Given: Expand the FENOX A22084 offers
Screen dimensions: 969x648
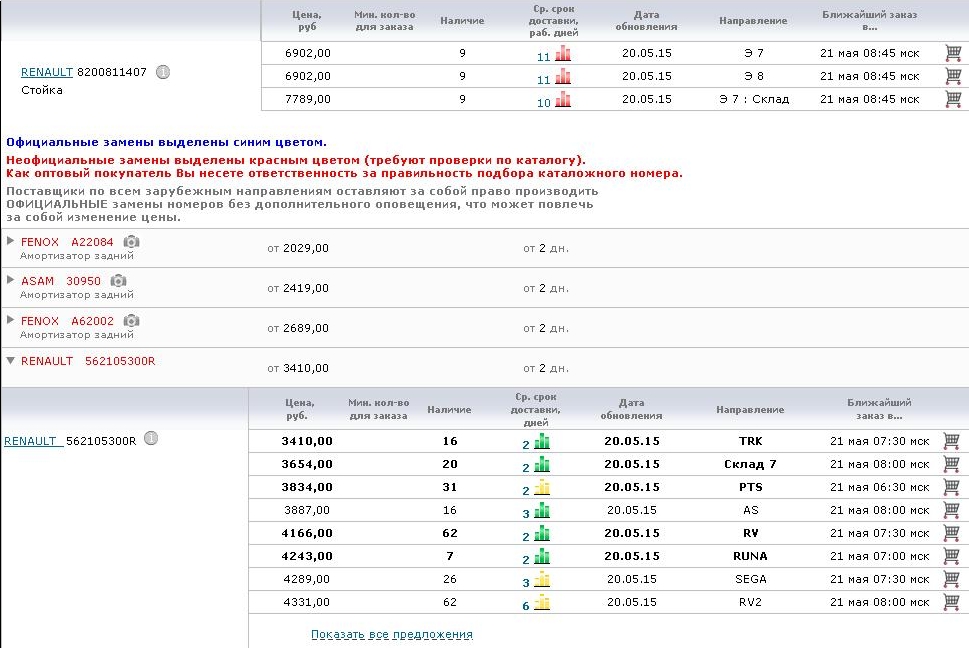Looking at the screenshot, I should click(x=11, y=240).
